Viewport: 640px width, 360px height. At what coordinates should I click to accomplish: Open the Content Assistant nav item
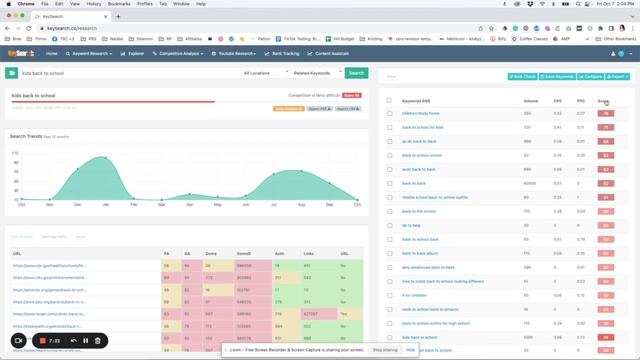pos(328,53)
